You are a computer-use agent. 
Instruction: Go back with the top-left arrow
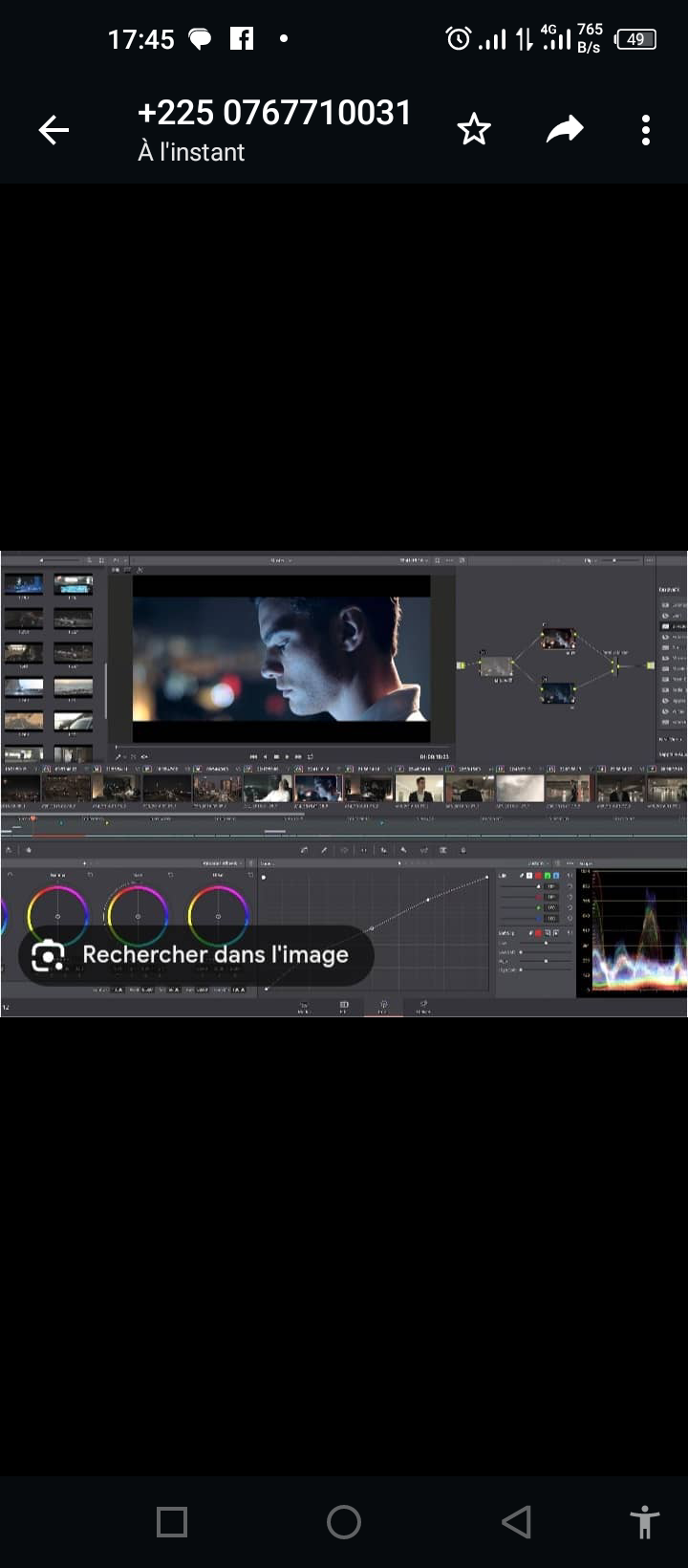[x=54, y=130]
